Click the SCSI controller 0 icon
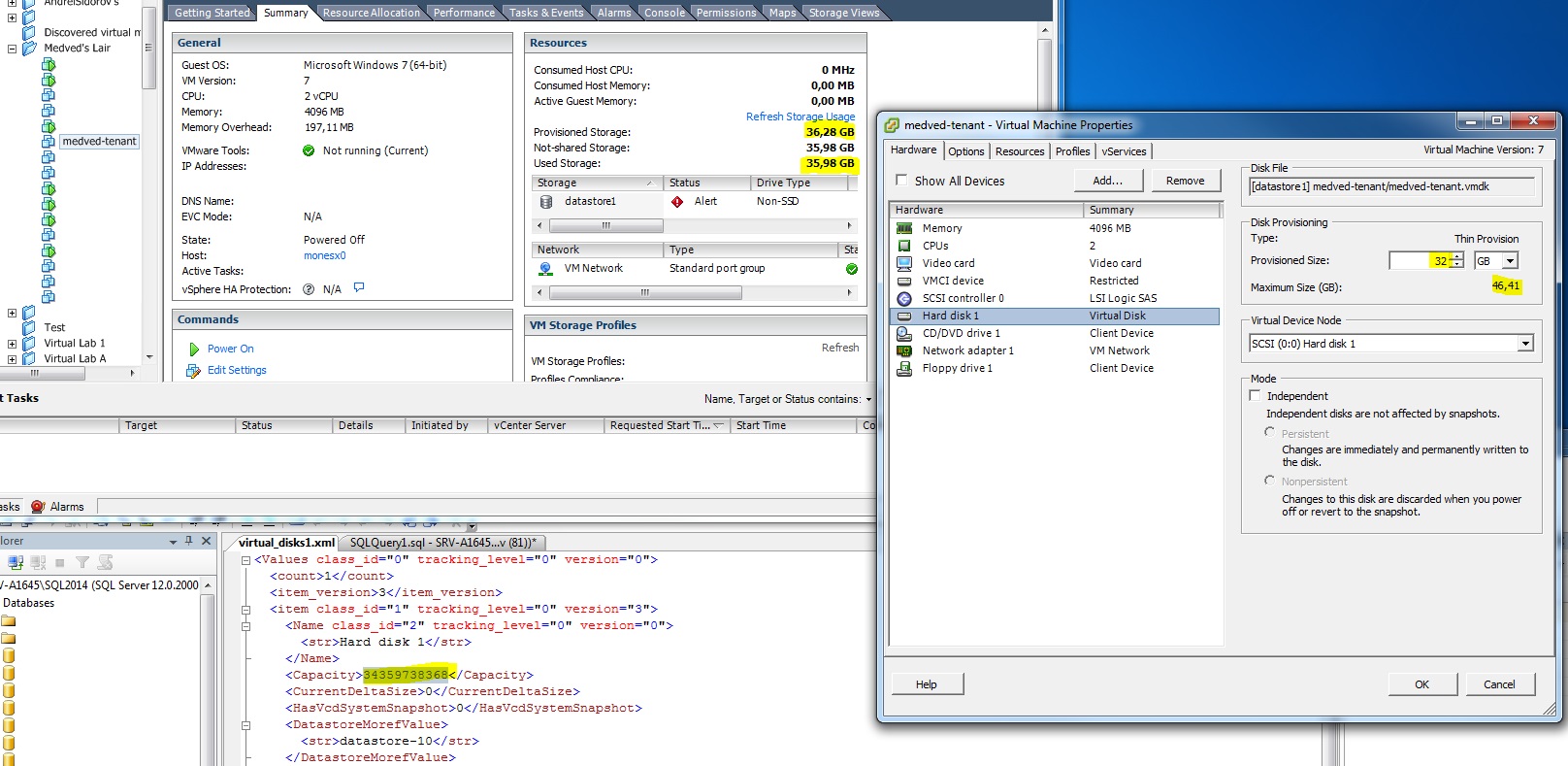Viewport: 1568px width, 766px height. [904, 298]
